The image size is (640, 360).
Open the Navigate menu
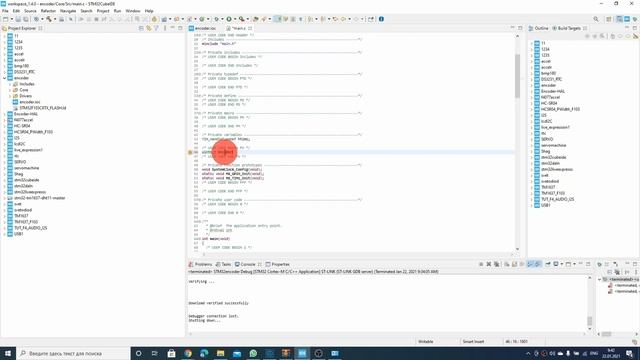(x=68, y=11)
